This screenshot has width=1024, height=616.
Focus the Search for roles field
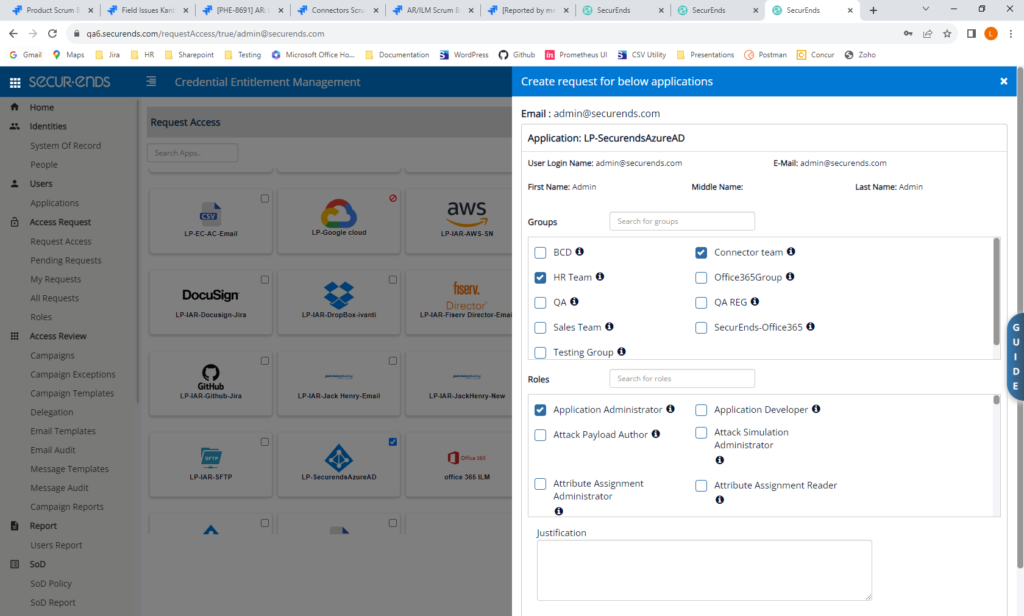click(682, 378)
